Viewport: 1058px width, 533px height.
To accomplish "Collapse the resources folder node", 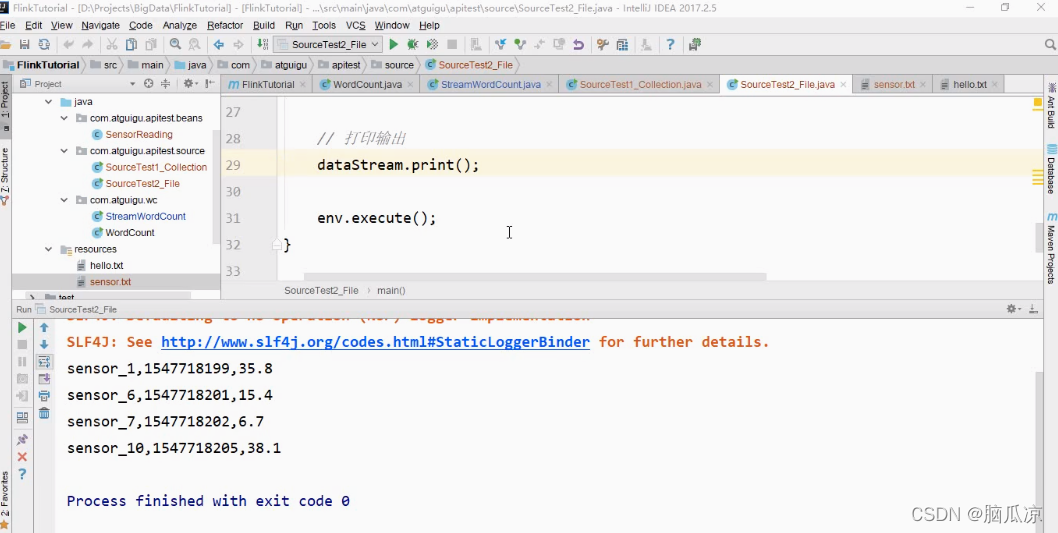I will [48, 249].
